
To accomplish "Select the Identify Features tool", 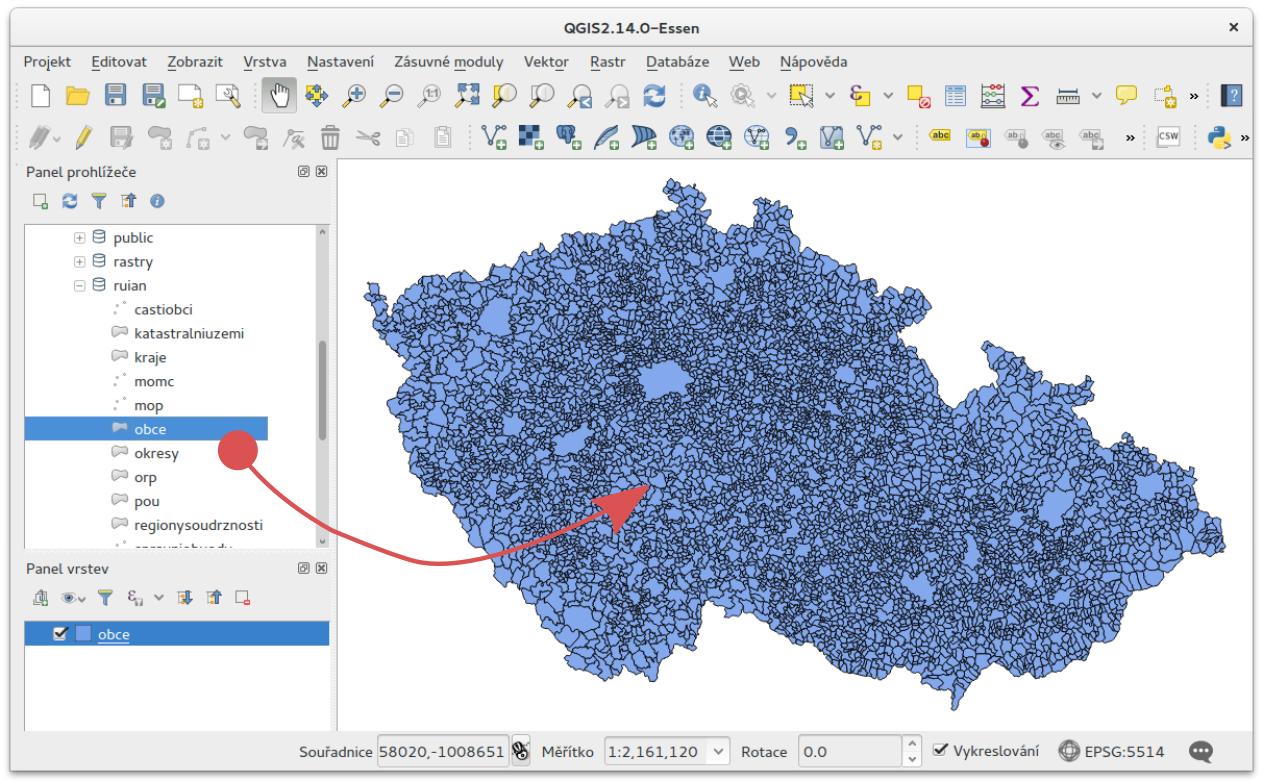I will tap(706, 96).
